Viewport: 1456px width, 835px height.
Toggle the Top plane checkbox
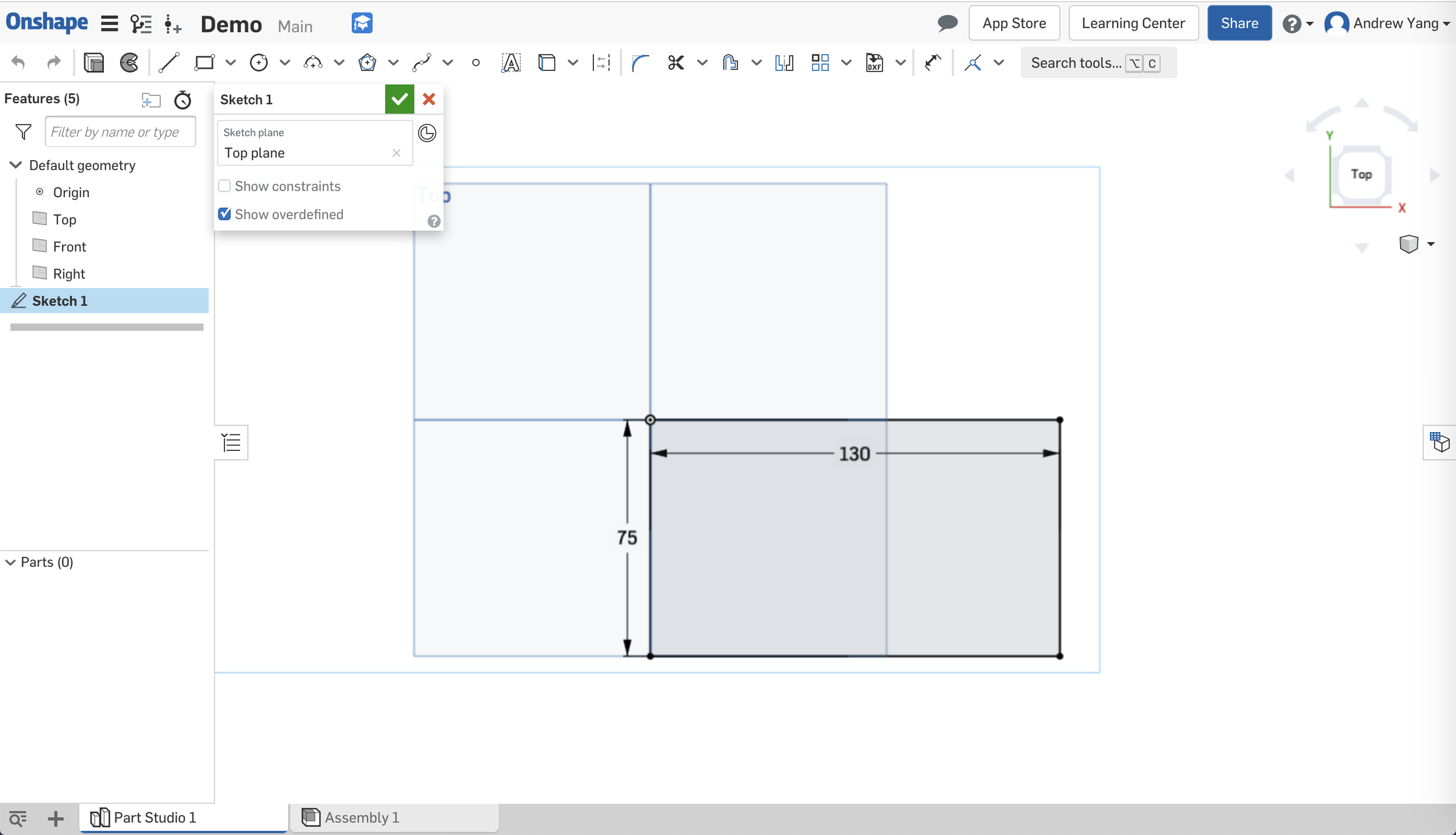(40, 219)
